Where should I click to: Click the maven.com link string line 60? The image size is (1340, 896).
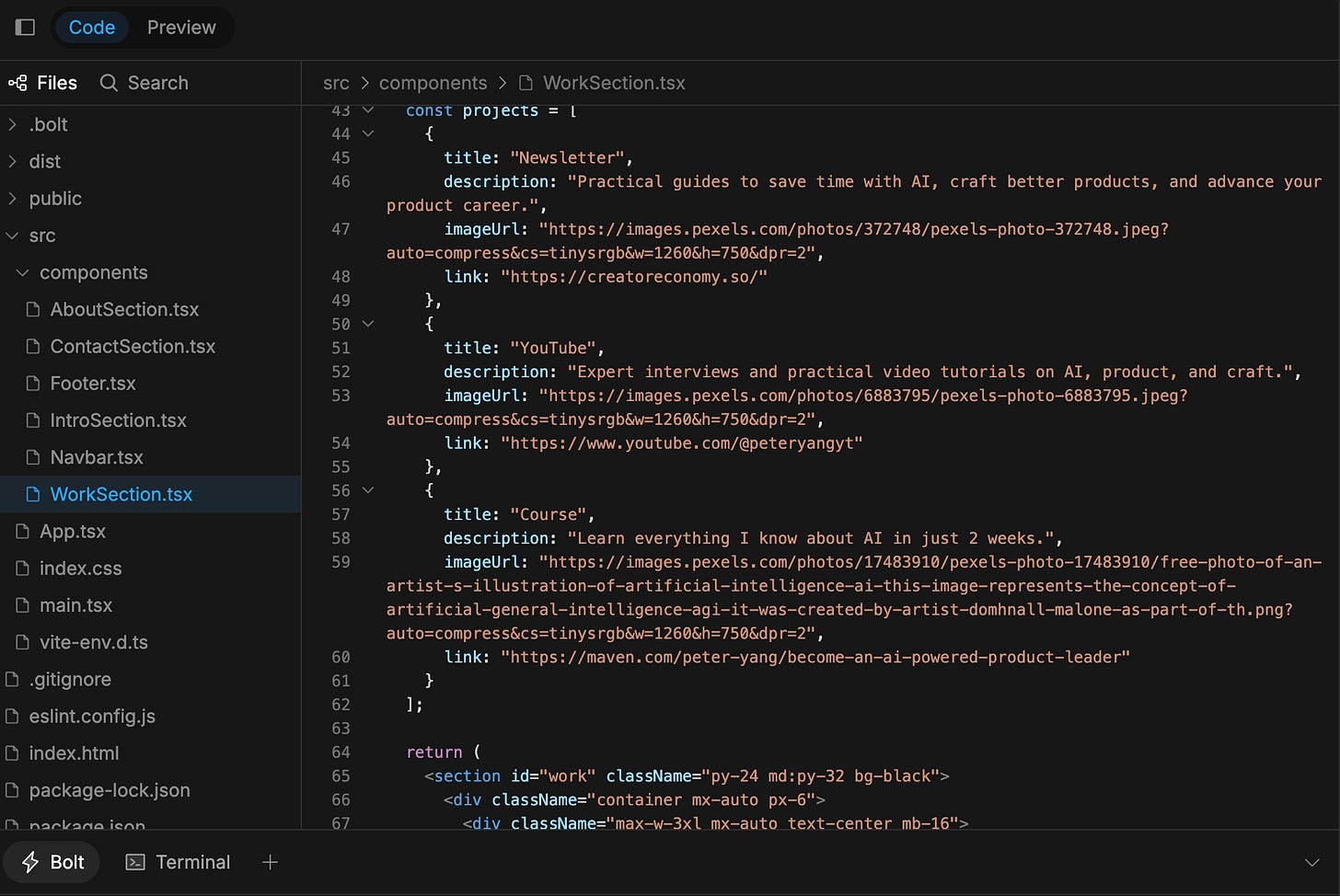point(815,657)
